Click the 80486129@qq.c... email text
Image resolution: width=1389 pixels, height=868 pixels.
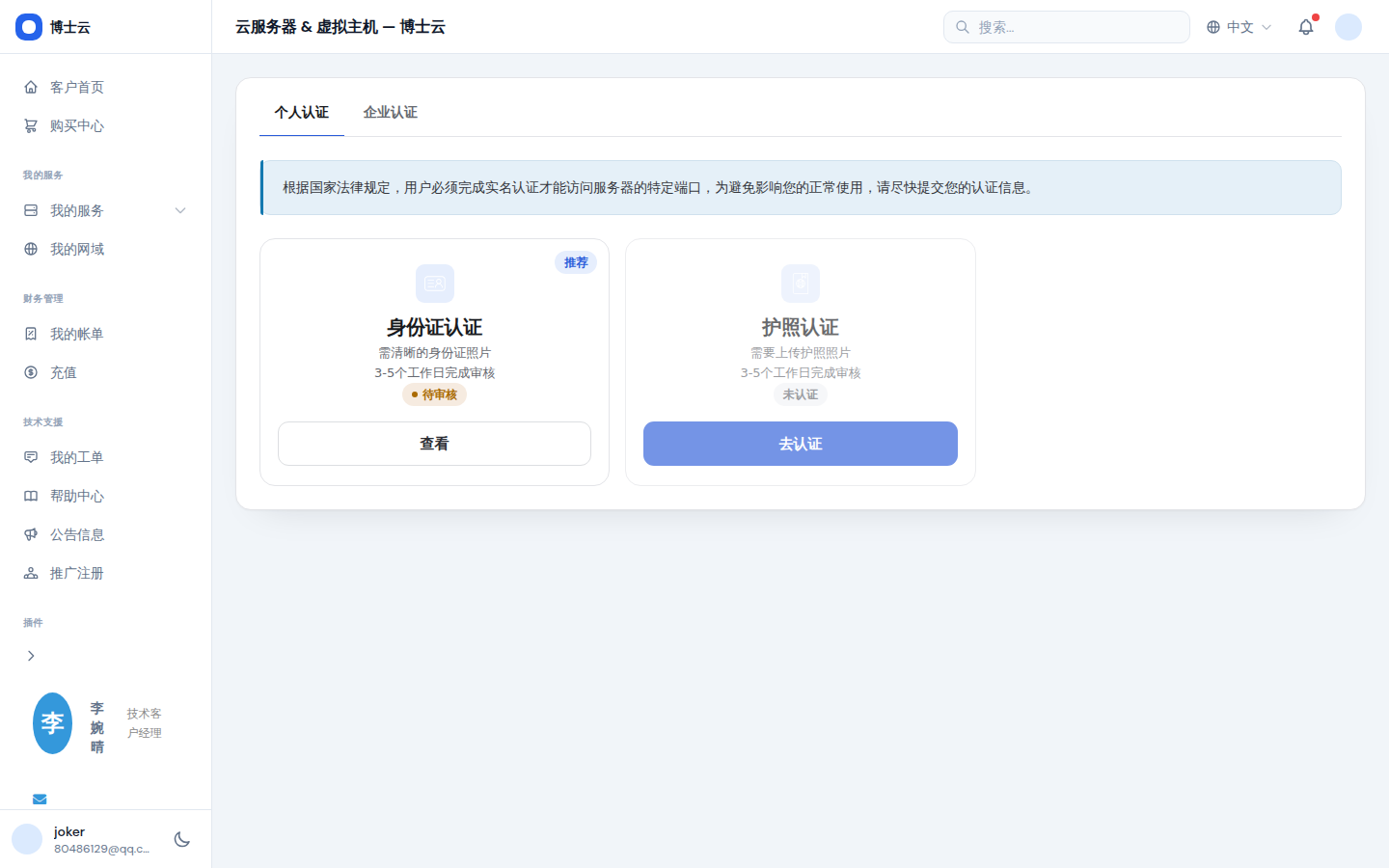[x=102, y=849]
